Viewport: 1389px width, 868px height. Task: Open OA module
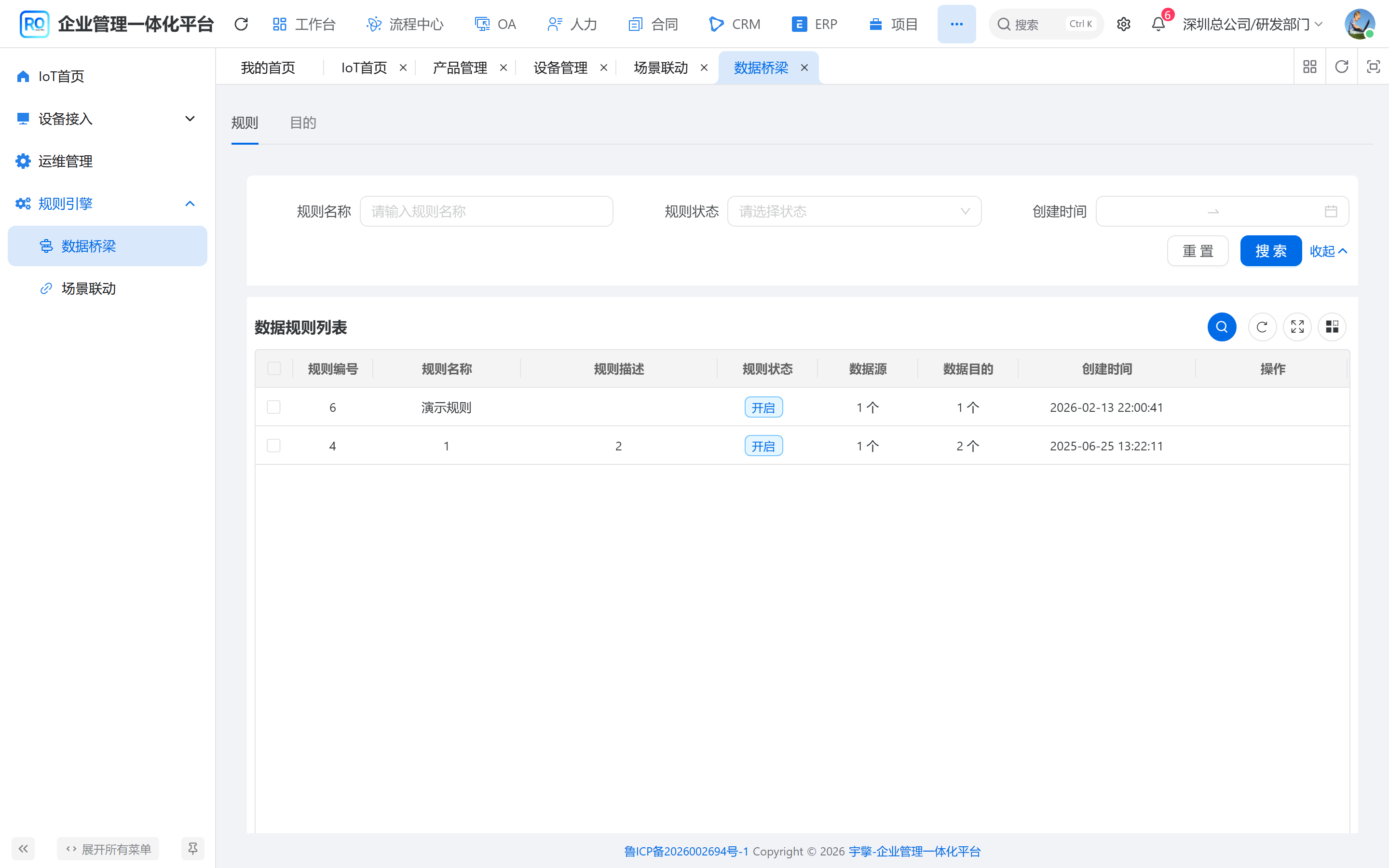495,24
